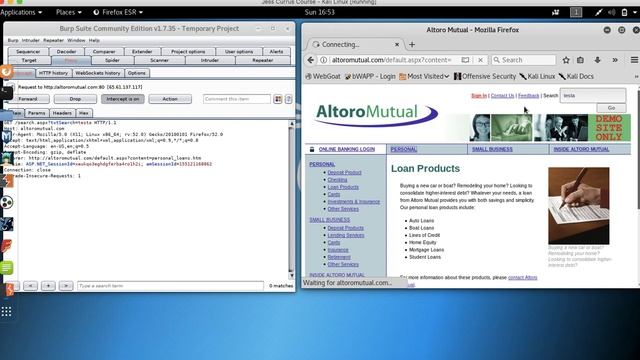Viewport: 640px width, 360px height.
Task: Open Loan Products sidebar link
Action: pyautogui.click(x=343, y=187)
